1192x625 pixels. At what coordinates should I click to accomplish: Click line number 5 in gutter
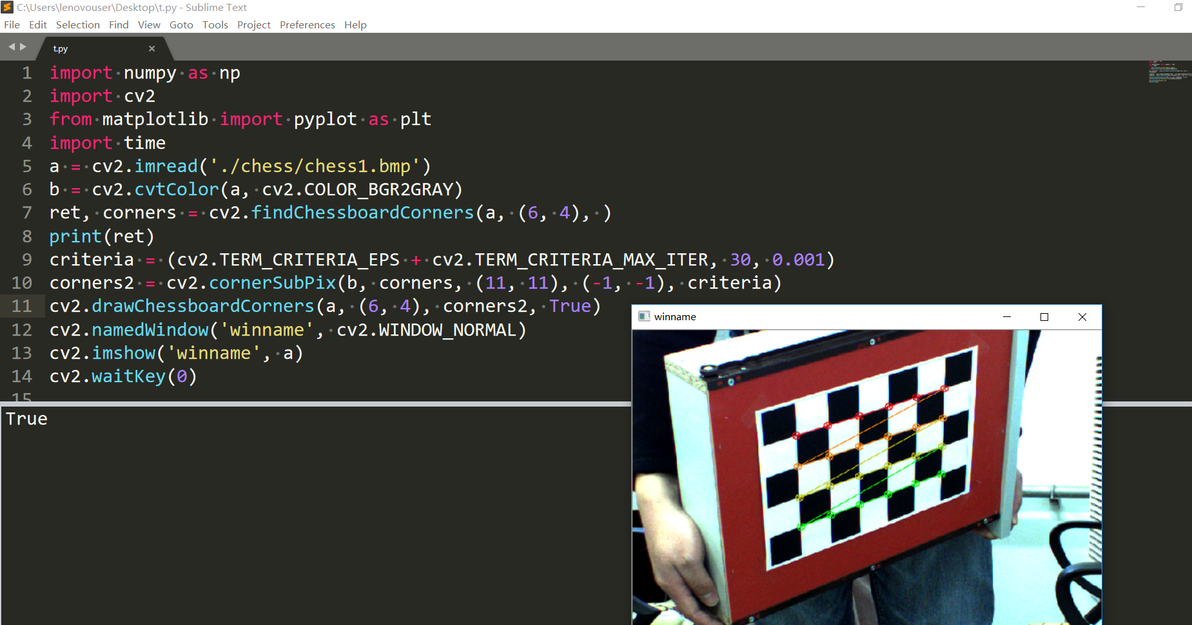27,167
